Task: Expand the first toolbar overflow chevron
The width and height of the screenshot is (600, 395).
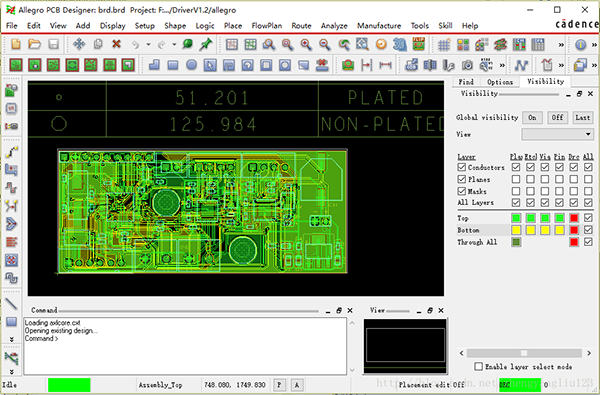Action: point(561,45)
